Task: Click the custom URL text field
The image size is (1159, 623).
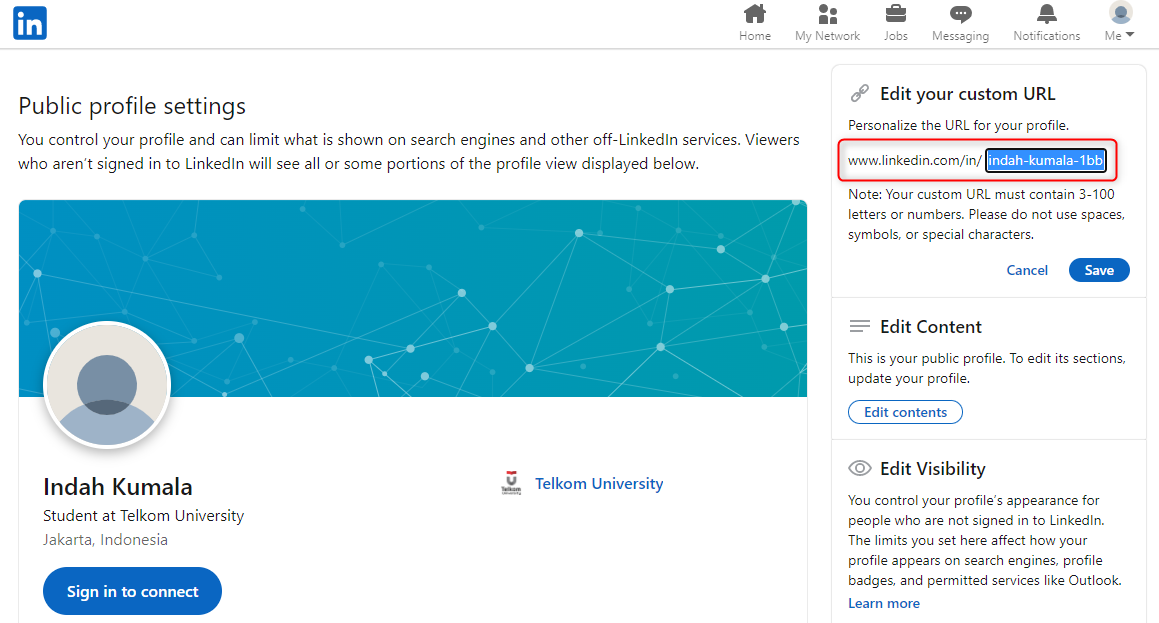Action: point(1045,160)
